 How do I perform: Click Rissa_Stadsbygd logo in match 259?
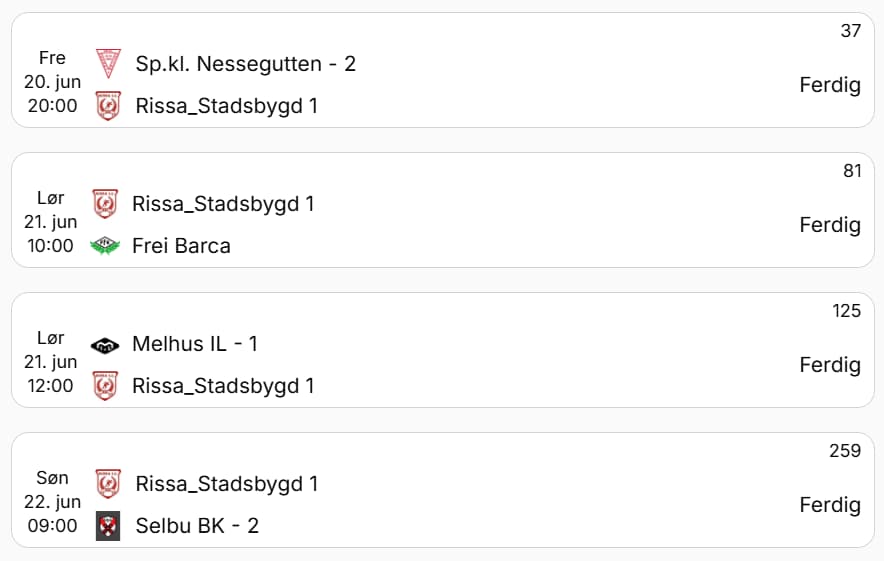pos(107,484)
